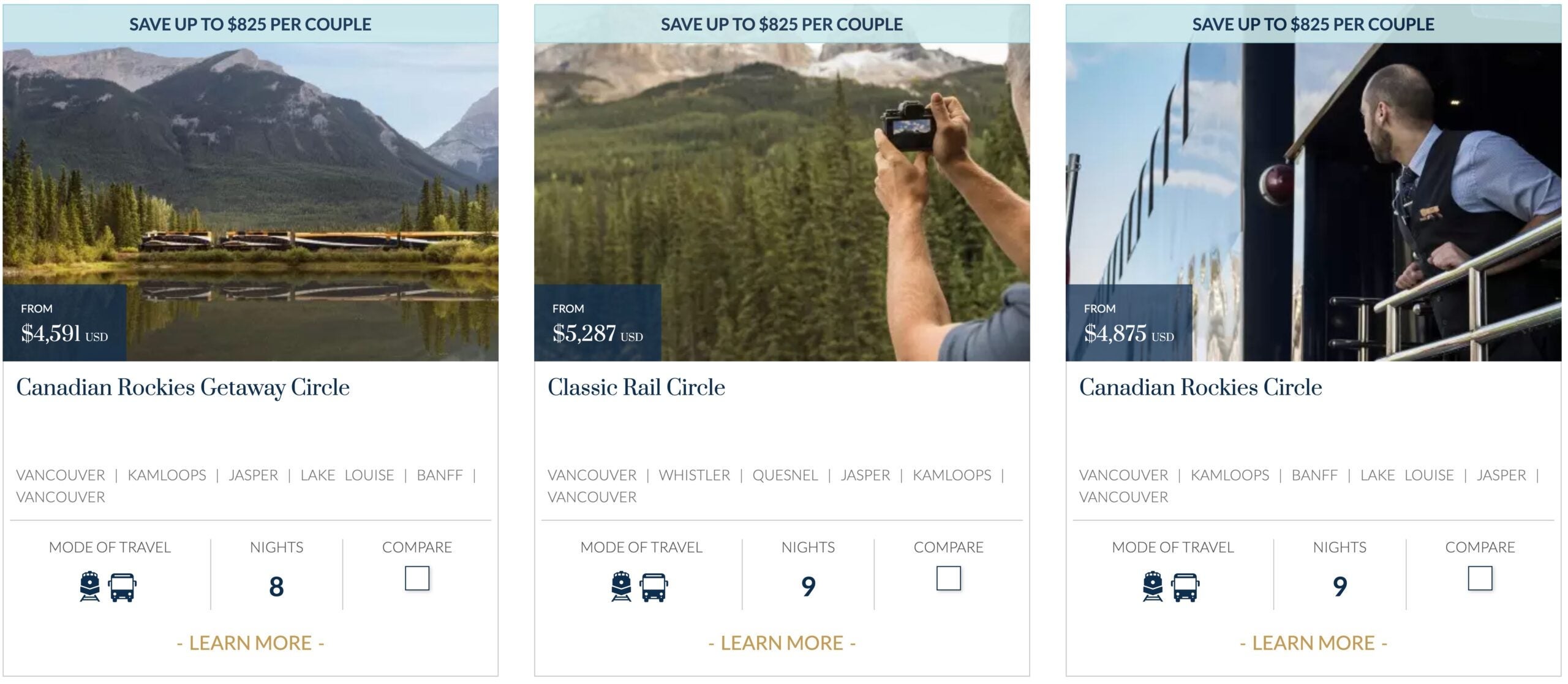
Task: Open the photo of man holding camera
Action: [782, 202]
